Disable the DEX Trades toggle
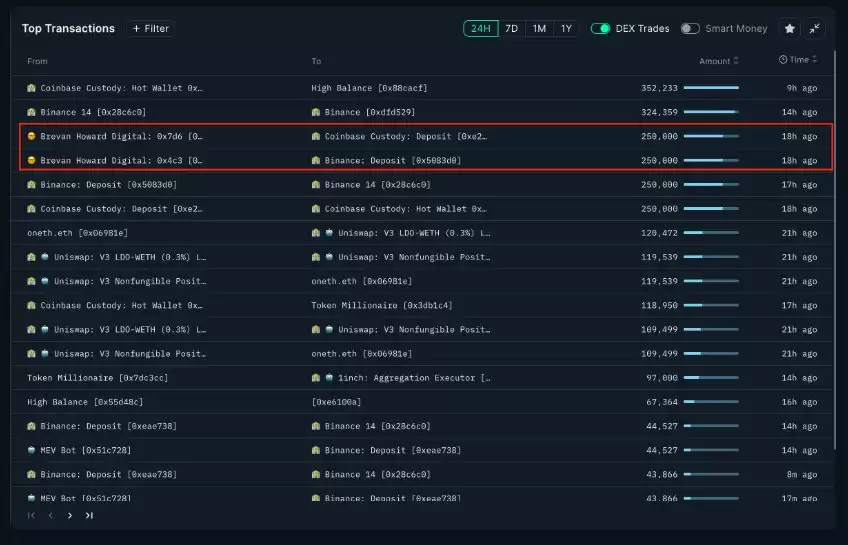This screenshot has height=545, width=848. (600, 29)
